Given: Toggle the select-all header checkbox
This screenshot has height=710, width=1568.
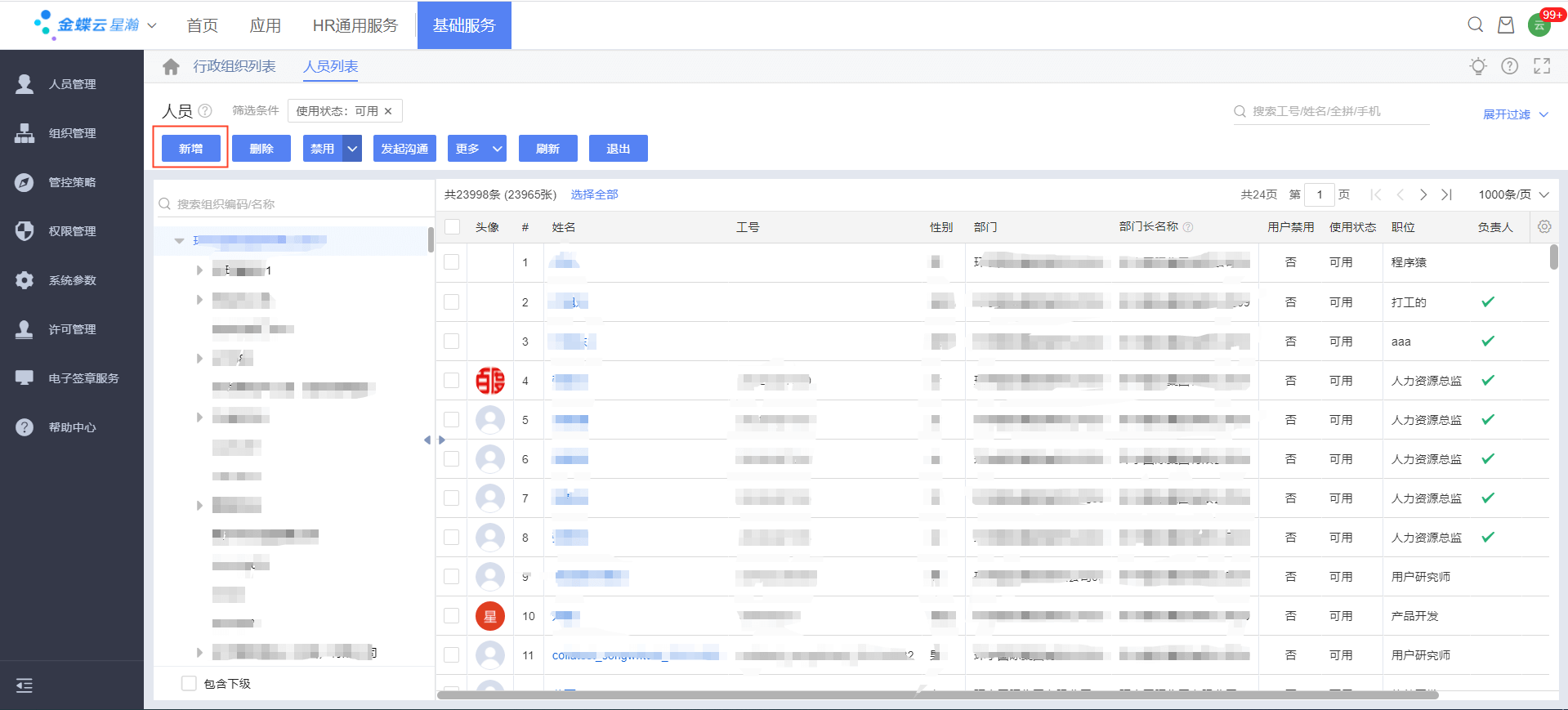Looking at the screenshot, I should point(452,227).
